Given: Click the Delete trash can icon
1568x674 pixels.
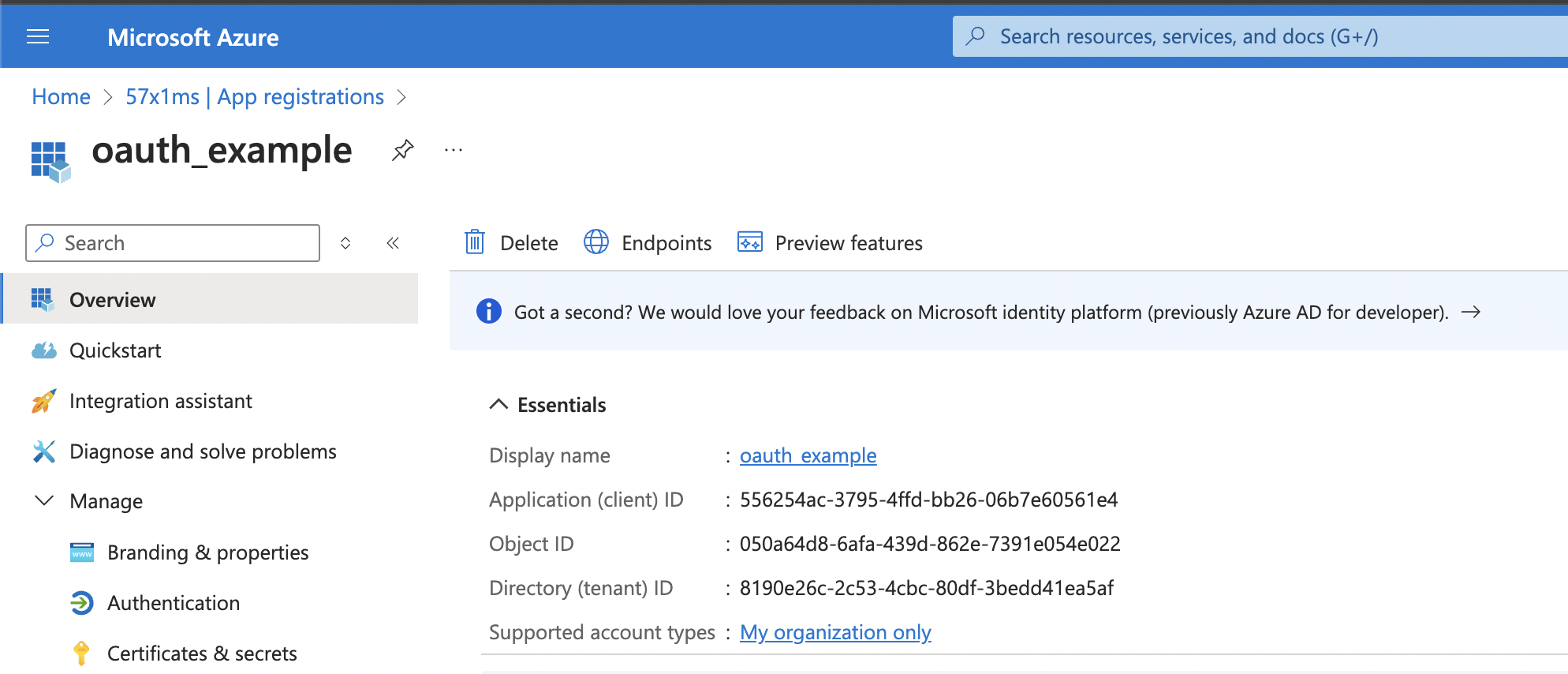Looking at the screenshot, I should (x=475, y=242).
